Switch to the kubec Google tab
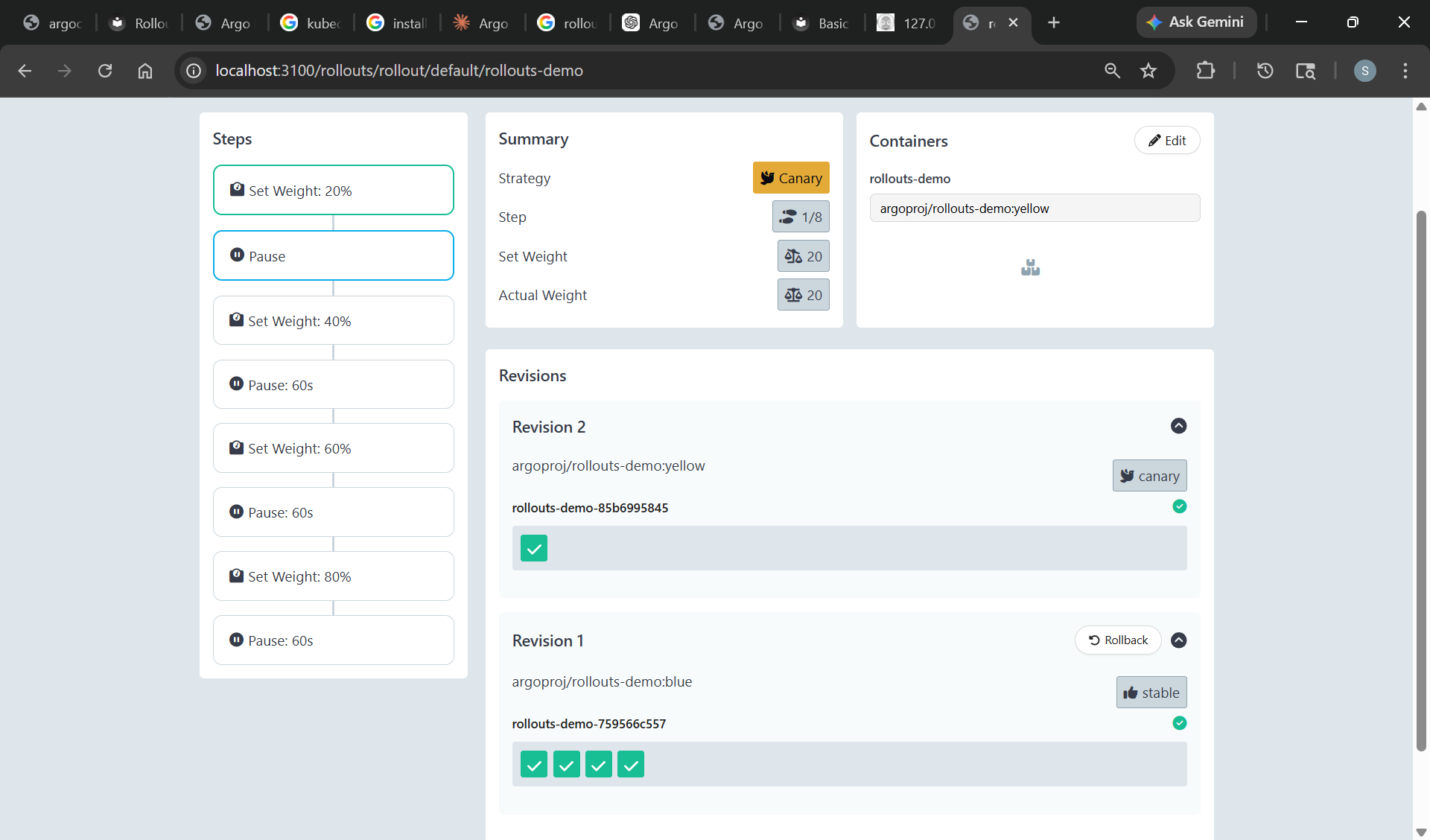Image resolution: width=1430 pixels, height=840 pixels. point(311,23)
